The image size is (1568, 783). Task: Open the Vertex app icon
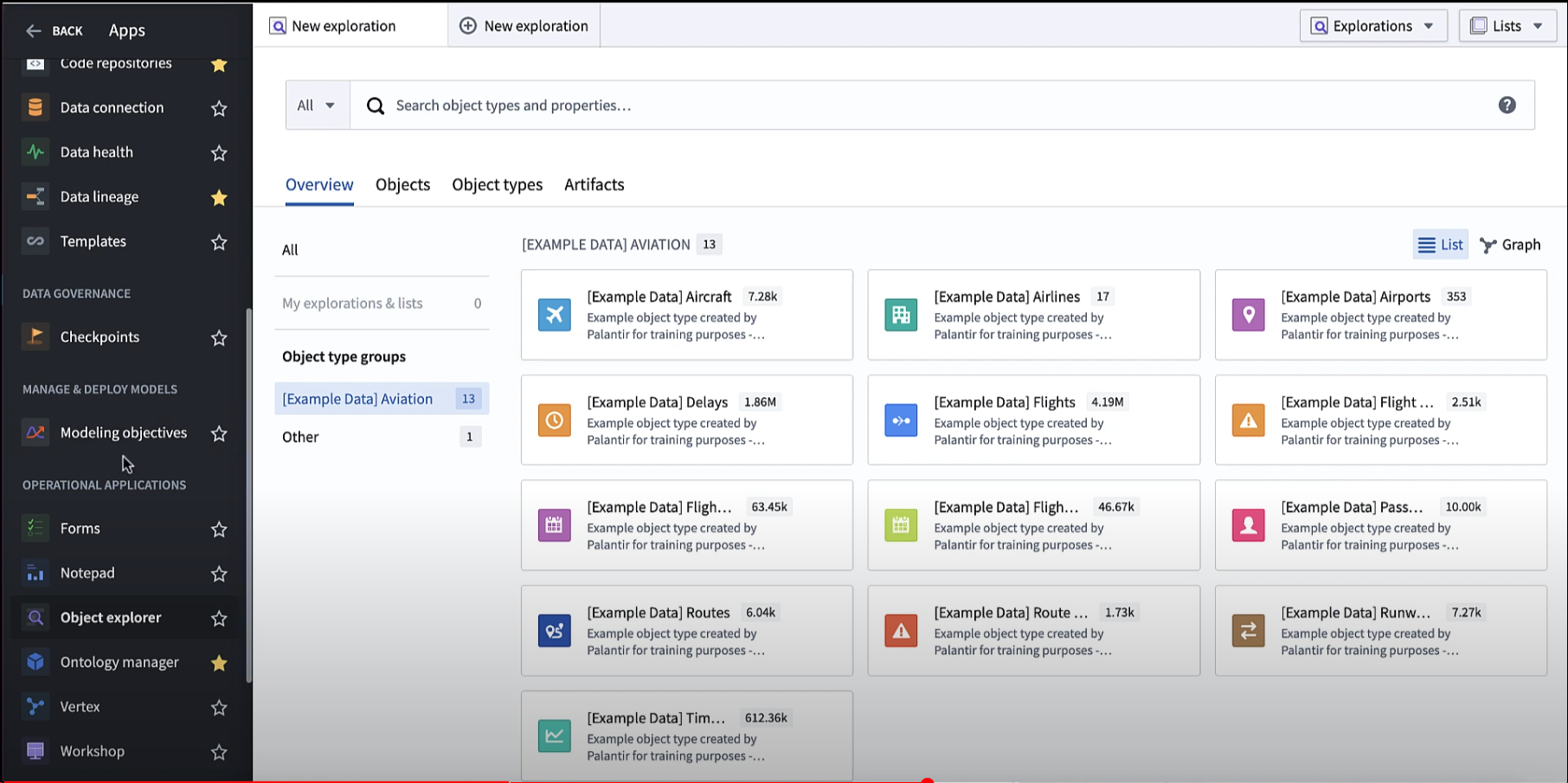tap(35, 707)
